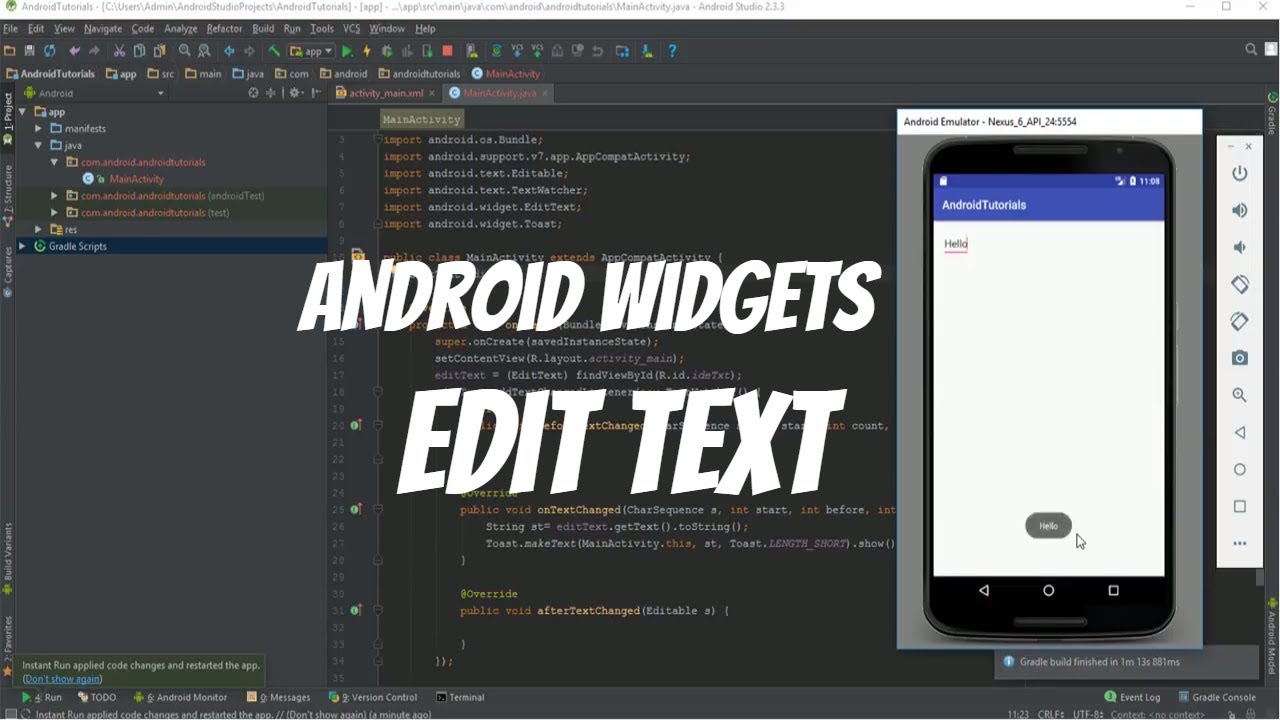Expand the manifests folder
The height and width of the screenshot is (720, 1280).
[39, 129]
